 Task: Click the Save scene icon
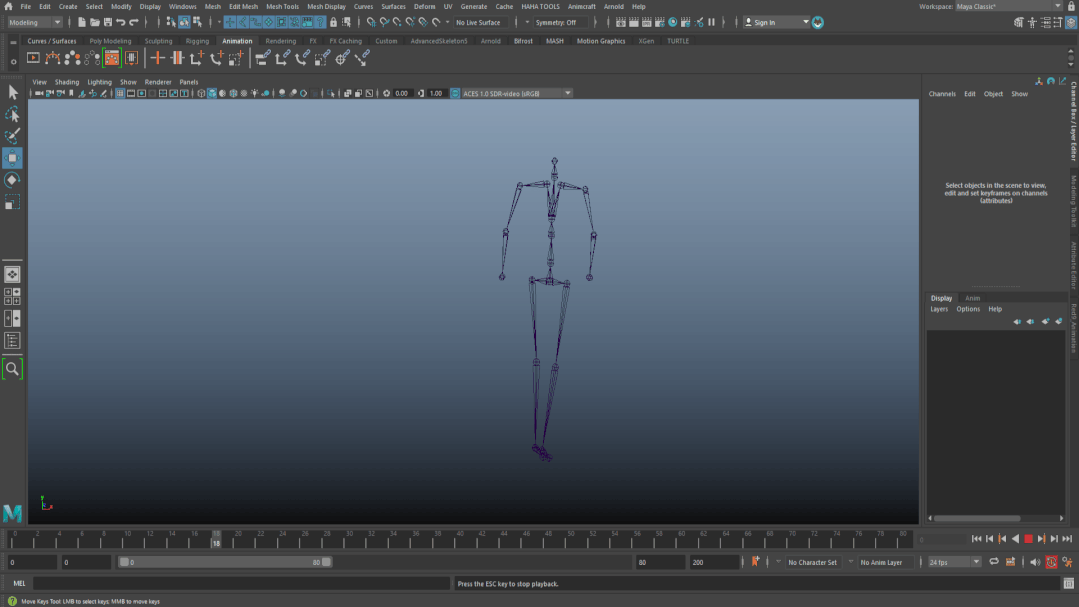click(x=107, y=22)
